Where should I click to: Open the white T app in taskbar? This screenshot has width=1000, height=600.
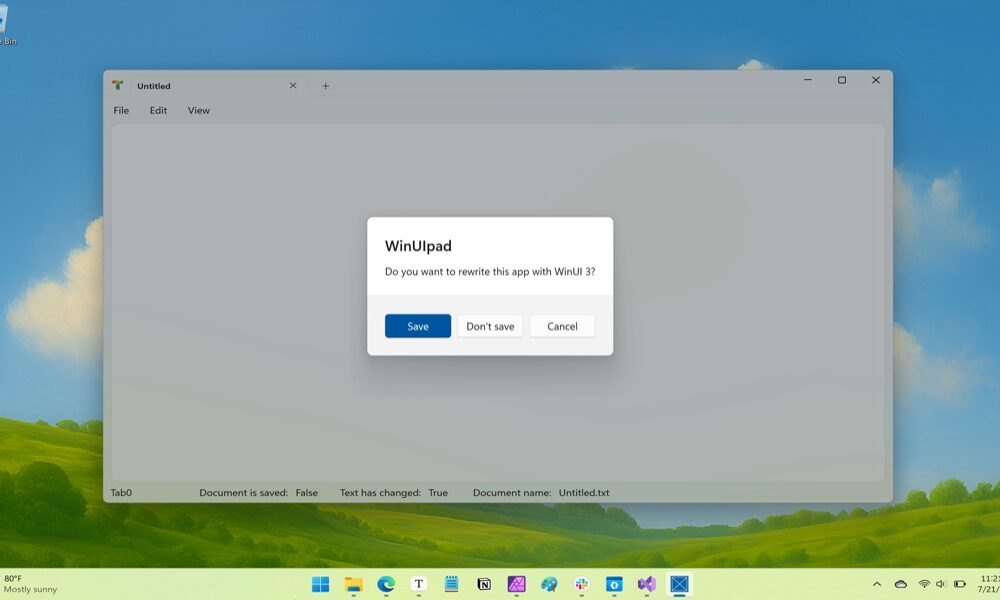tap(418, 583)
